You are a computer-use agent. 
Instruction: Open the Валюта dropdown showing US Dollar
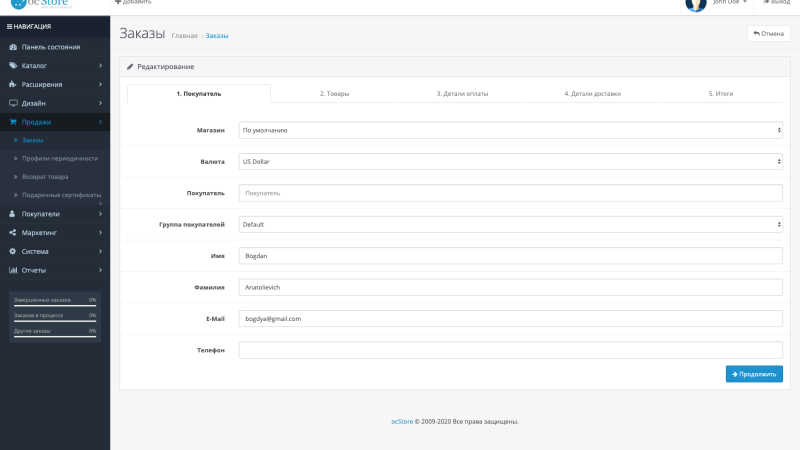[x=510, y=162]
